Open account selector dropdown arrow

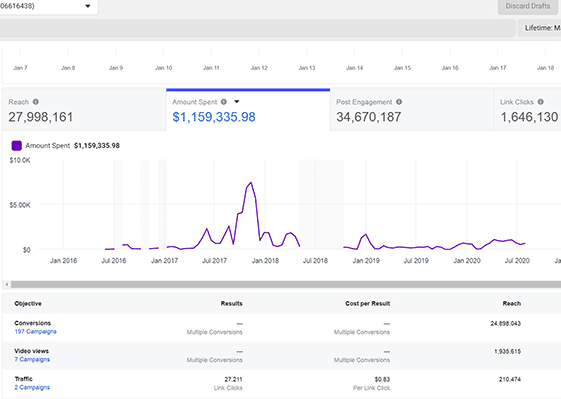[88, 6]
